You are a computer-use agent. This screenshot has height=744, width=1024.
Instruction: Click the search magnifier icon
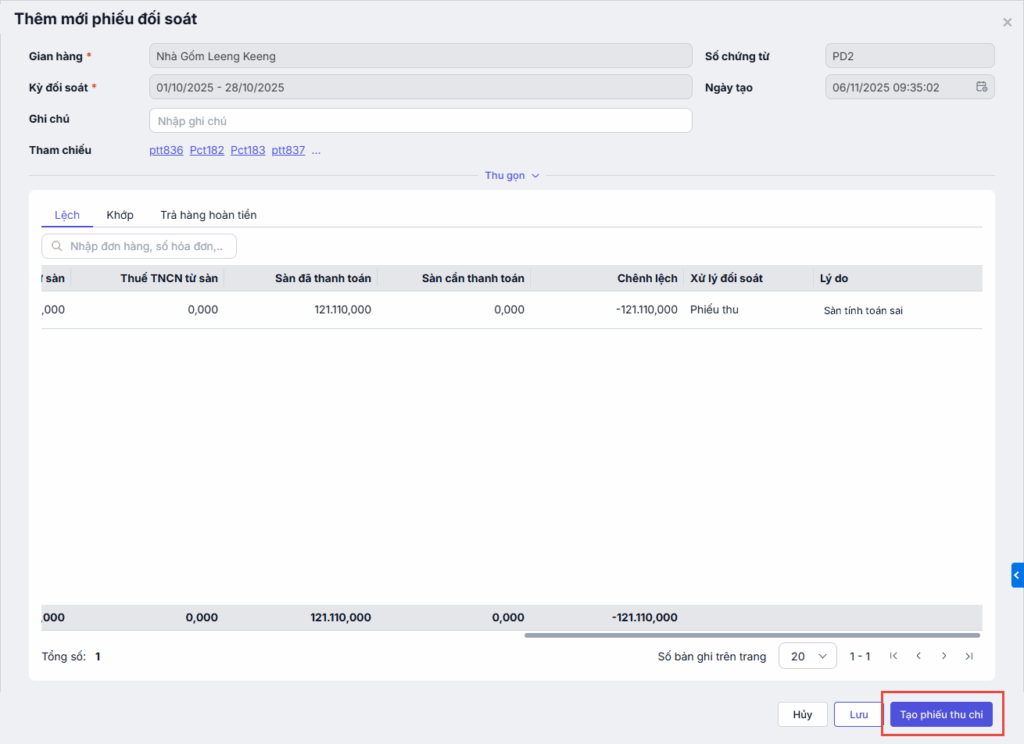tap(56, 246)
